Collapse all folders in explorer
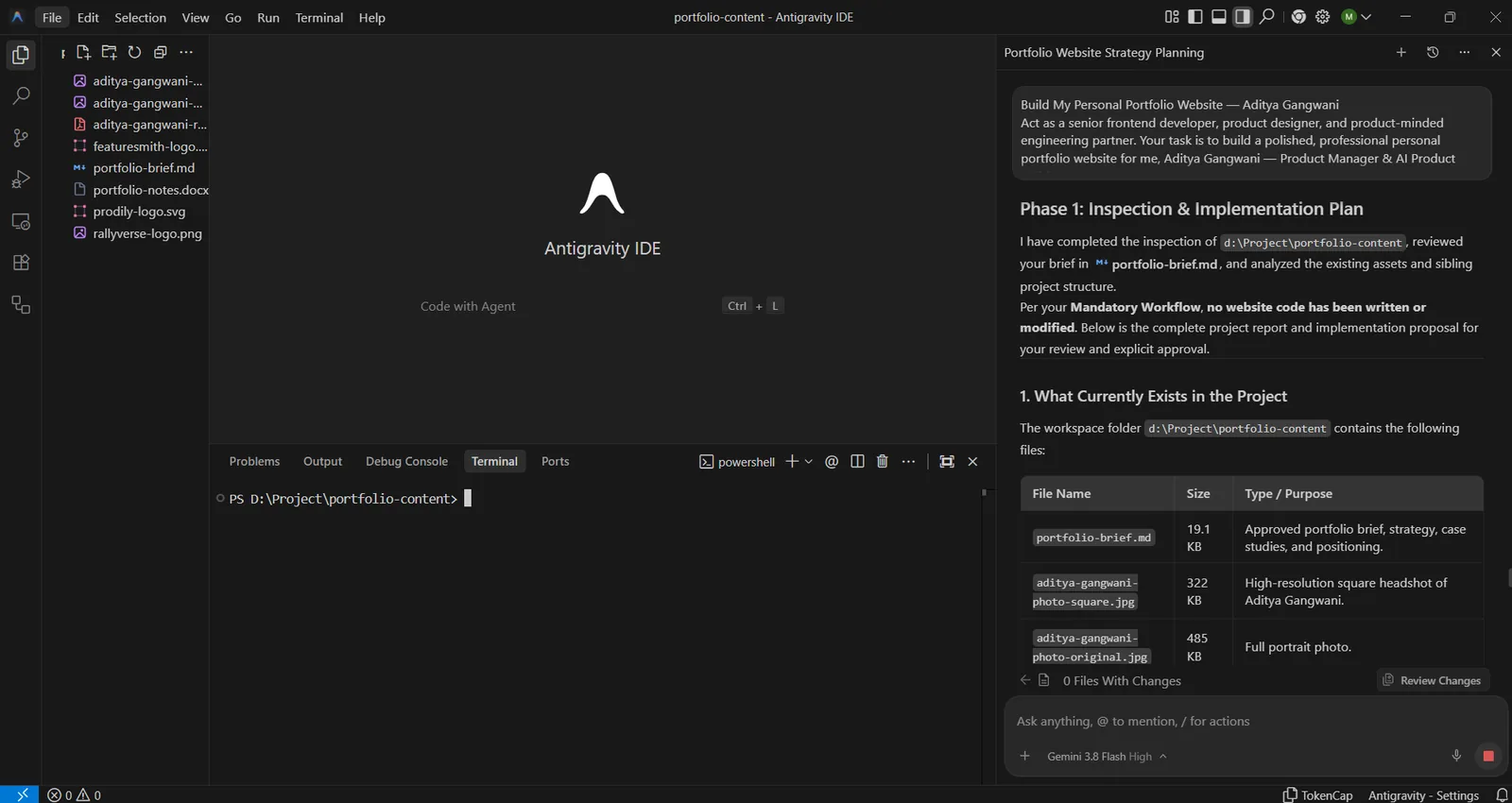The image size is (1512, 803). 160,52
